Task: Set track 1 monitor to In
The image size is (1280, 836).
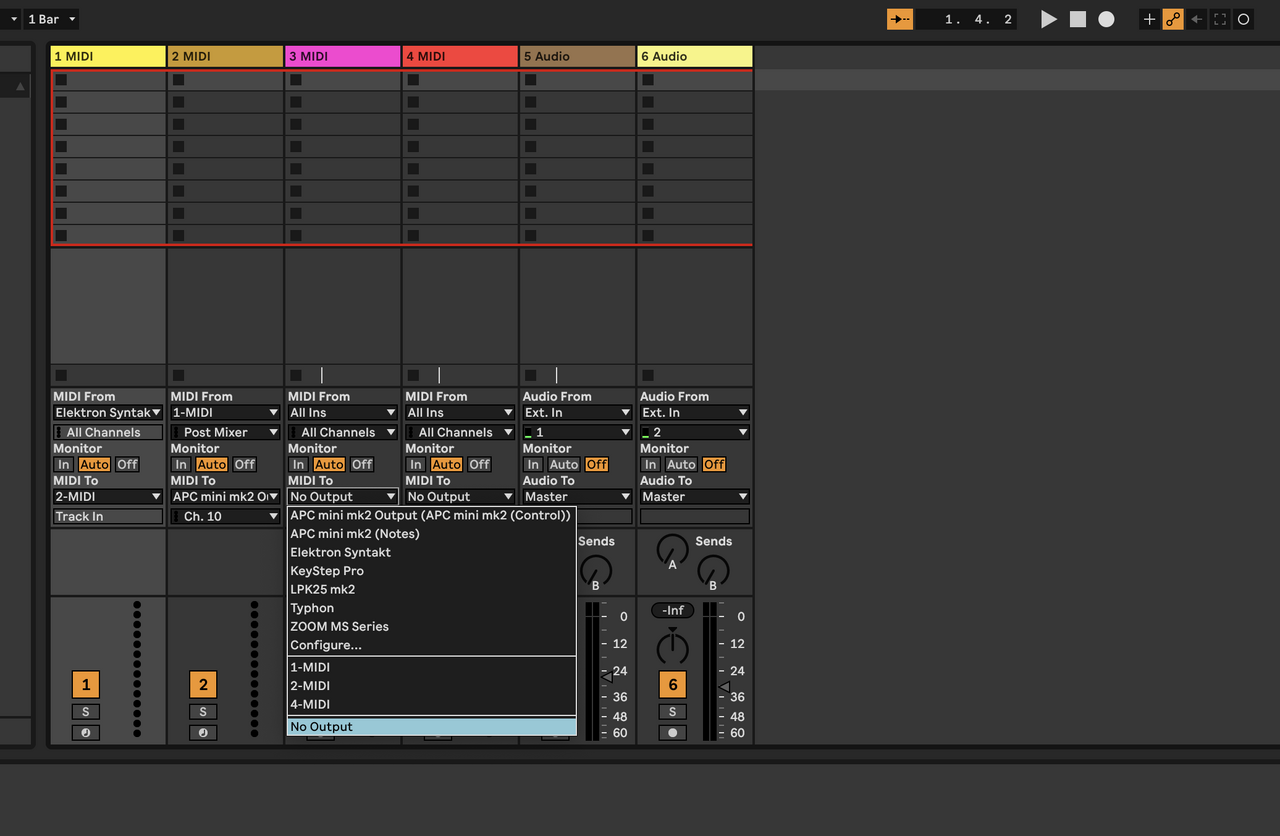Action: 64,464
